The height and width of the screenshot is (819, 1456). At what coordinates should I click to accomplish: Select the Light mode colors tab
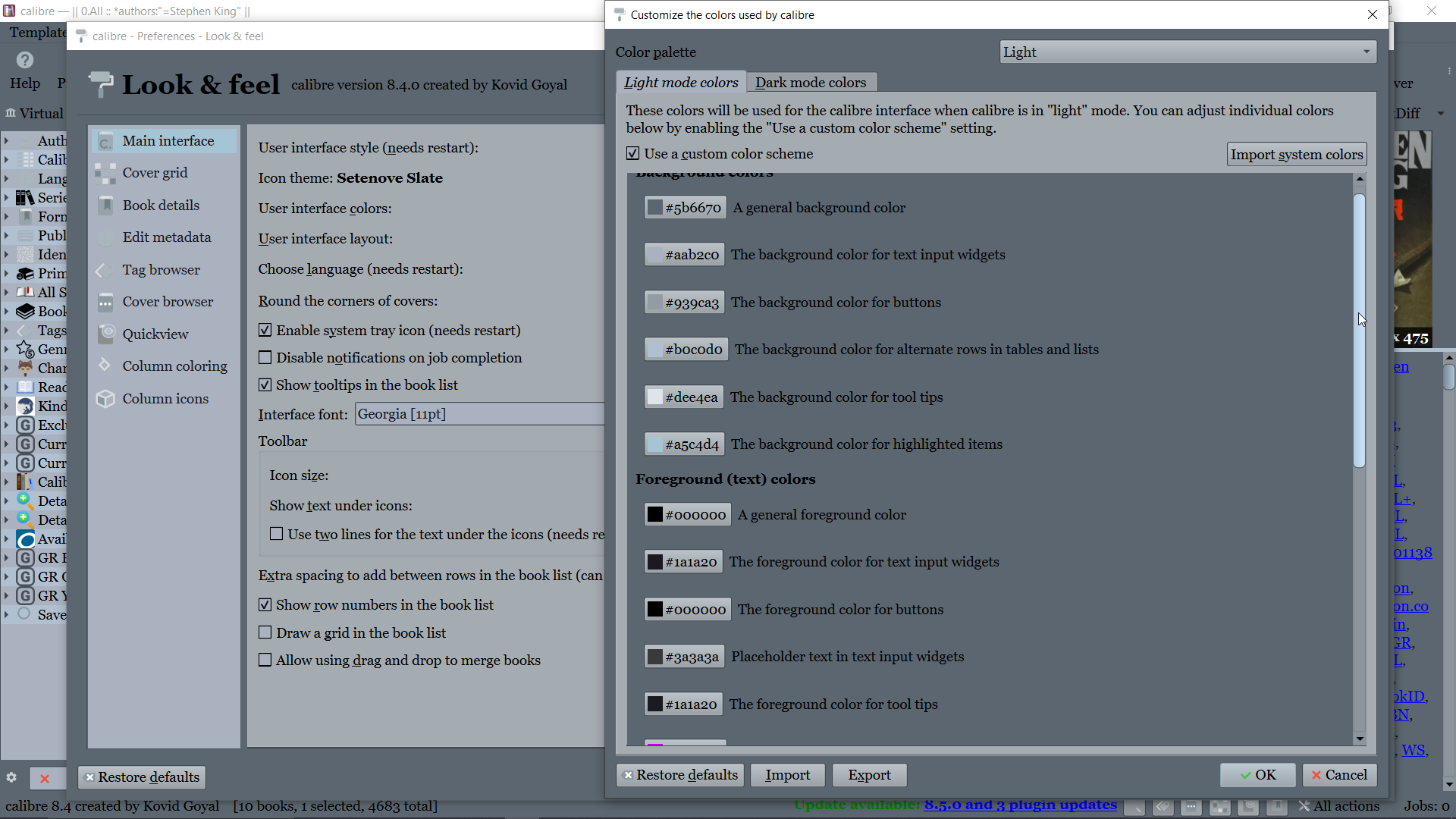(680, 83)
